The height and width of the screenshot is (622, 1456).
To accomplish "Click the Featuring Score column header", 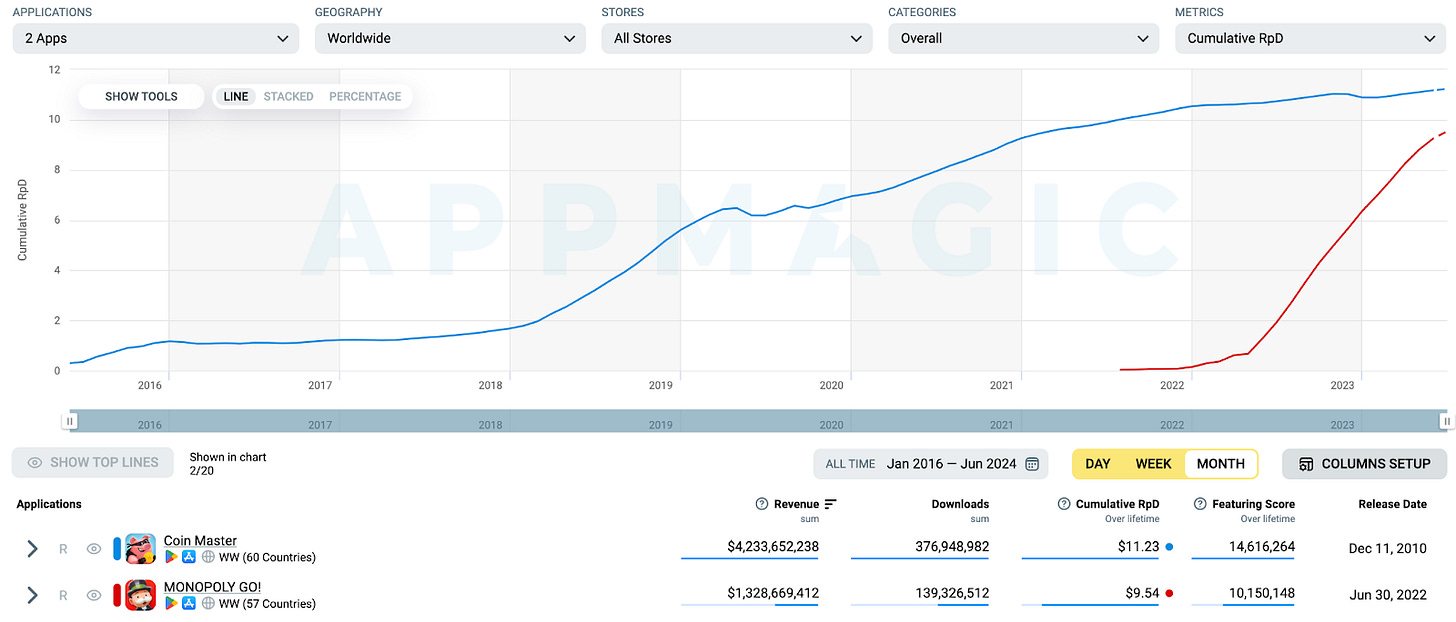I will click(1253, 504).
